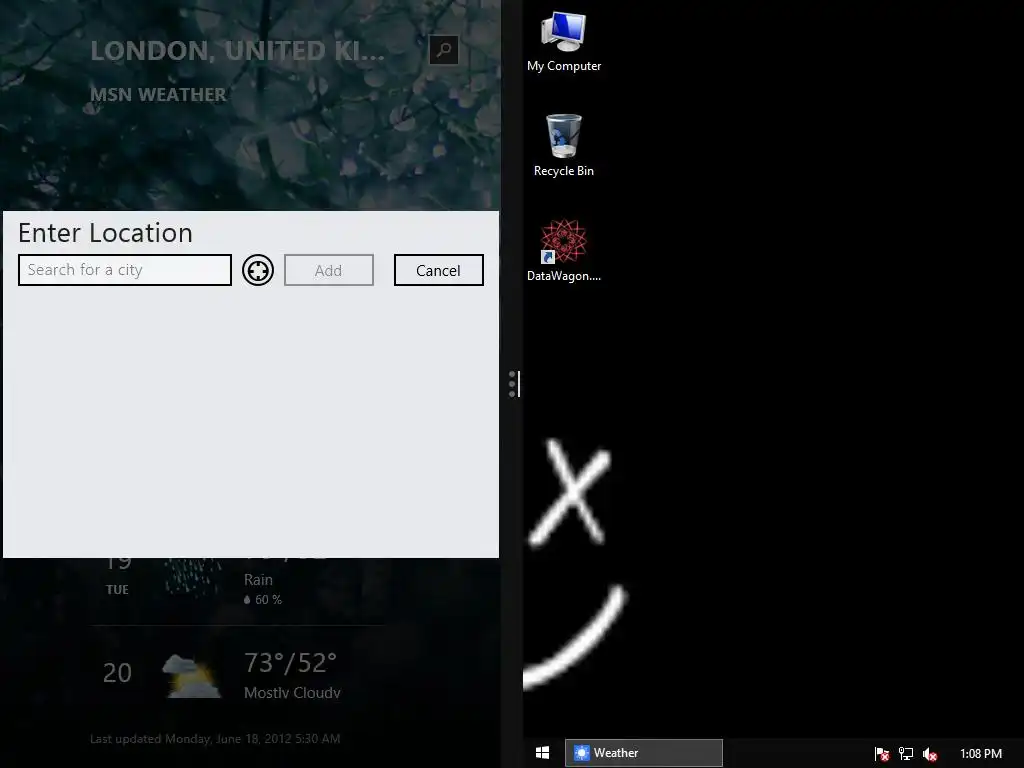Select the Recycle Bin icon
The image size is (1024, 768).
564,146
